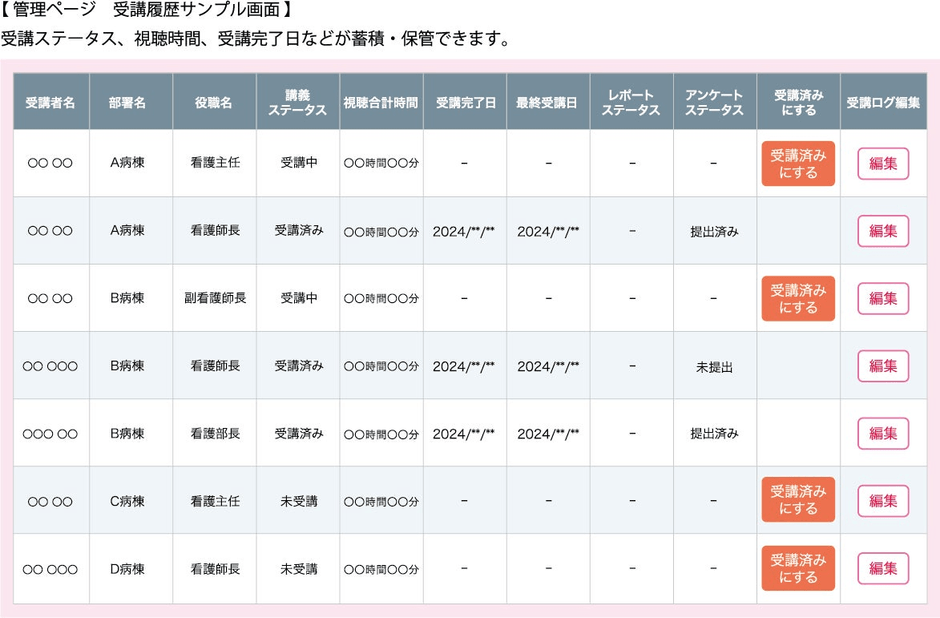Click 編集 in B病棟 副看護師長 row
This screenshot has width=940, height=618.
pos(883,299)
